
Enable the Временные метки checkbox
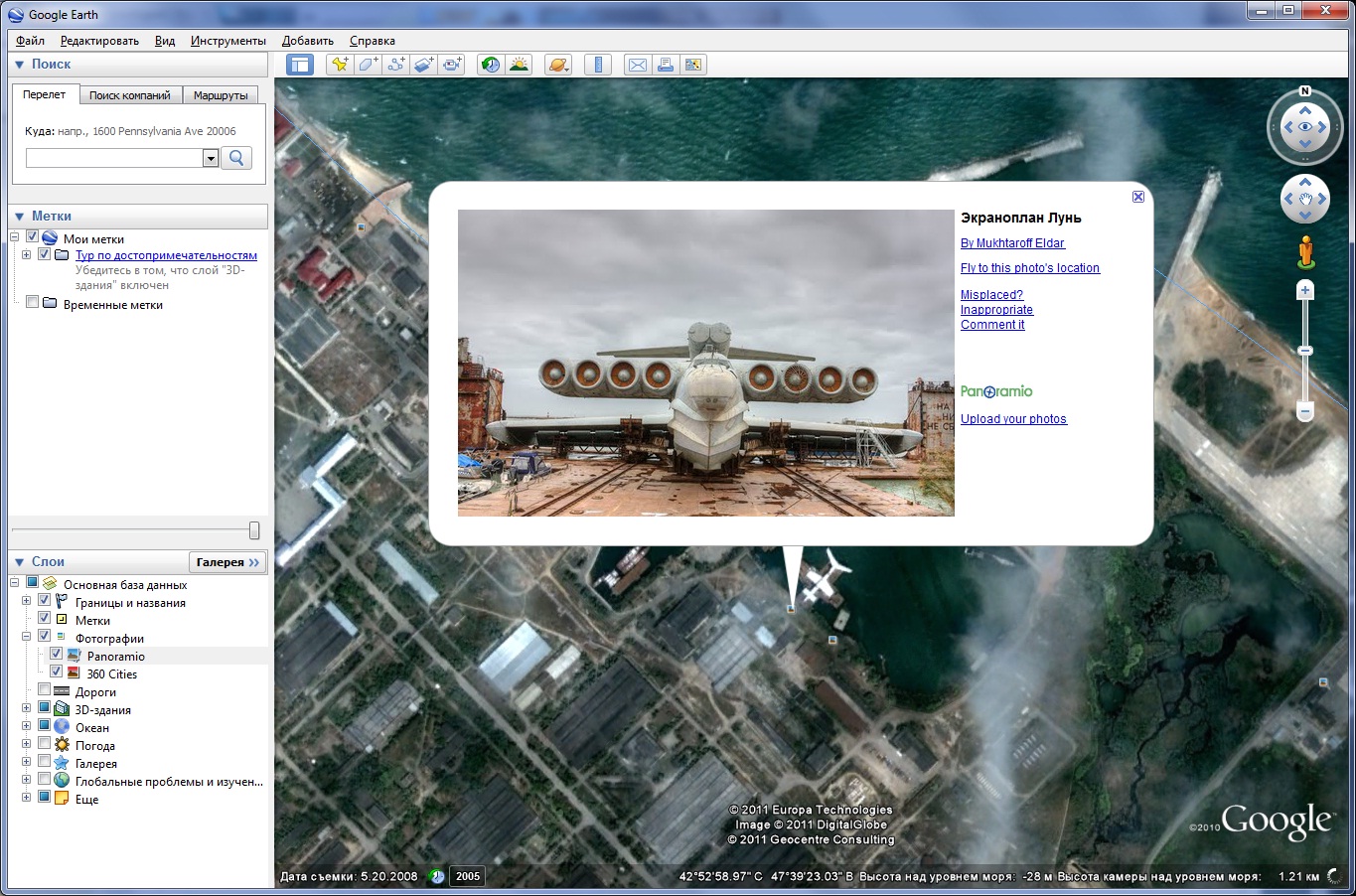click(x=32, y=303)
